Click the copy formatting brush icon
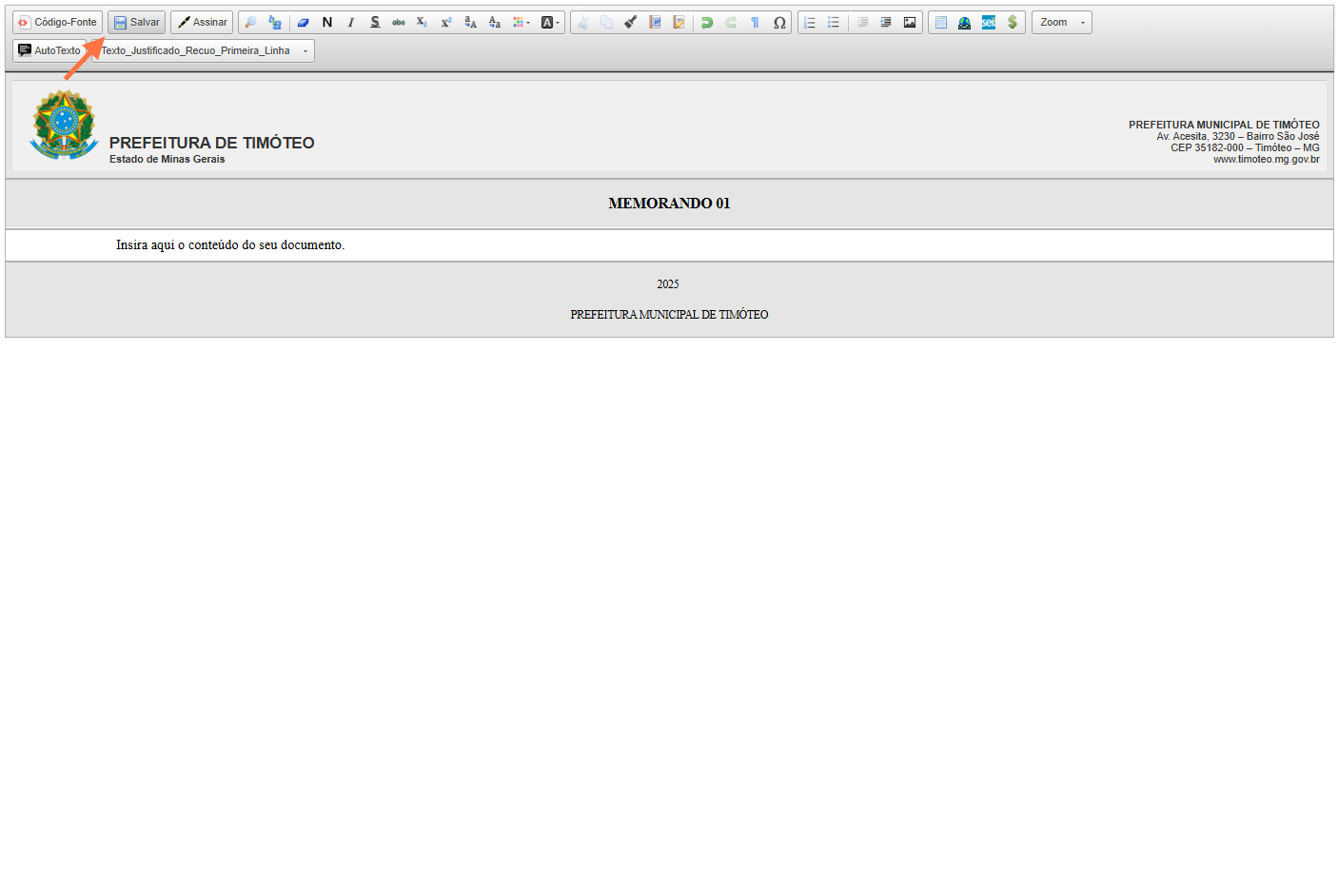This screenshot has height=896, width=1338. click(x=630, y=22)
